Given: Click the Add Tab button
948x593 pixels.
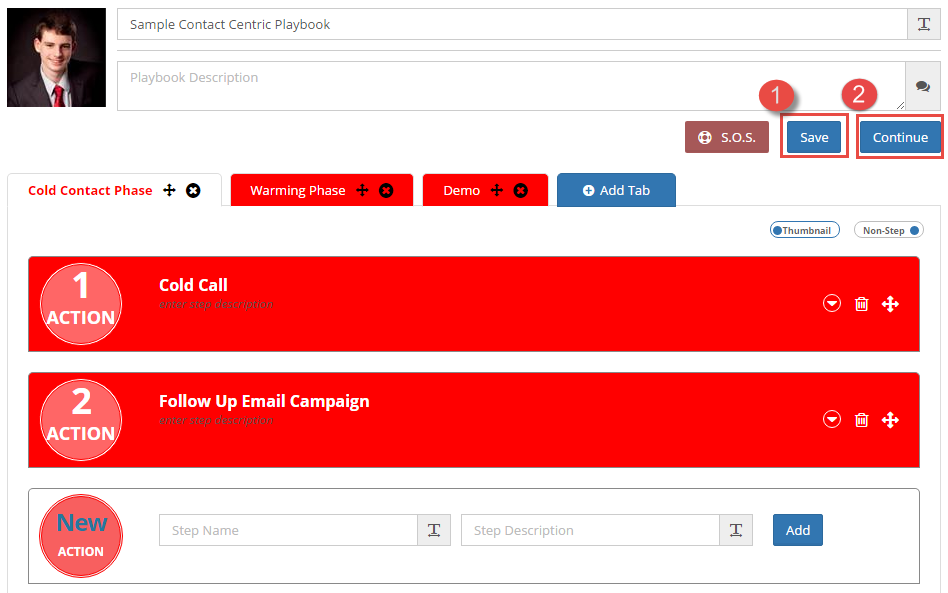Looking at the screenshot, I should (616, 191).
